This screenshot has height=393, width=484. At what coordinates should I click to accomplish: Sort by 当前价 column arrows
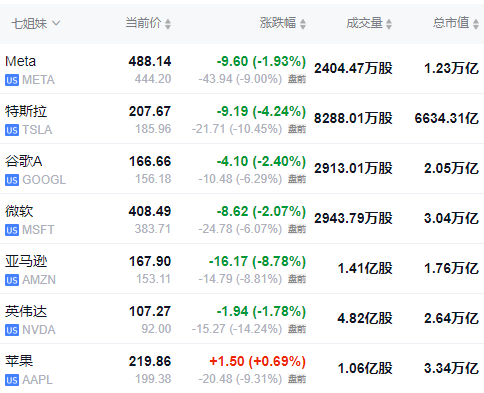pos(168,24)
